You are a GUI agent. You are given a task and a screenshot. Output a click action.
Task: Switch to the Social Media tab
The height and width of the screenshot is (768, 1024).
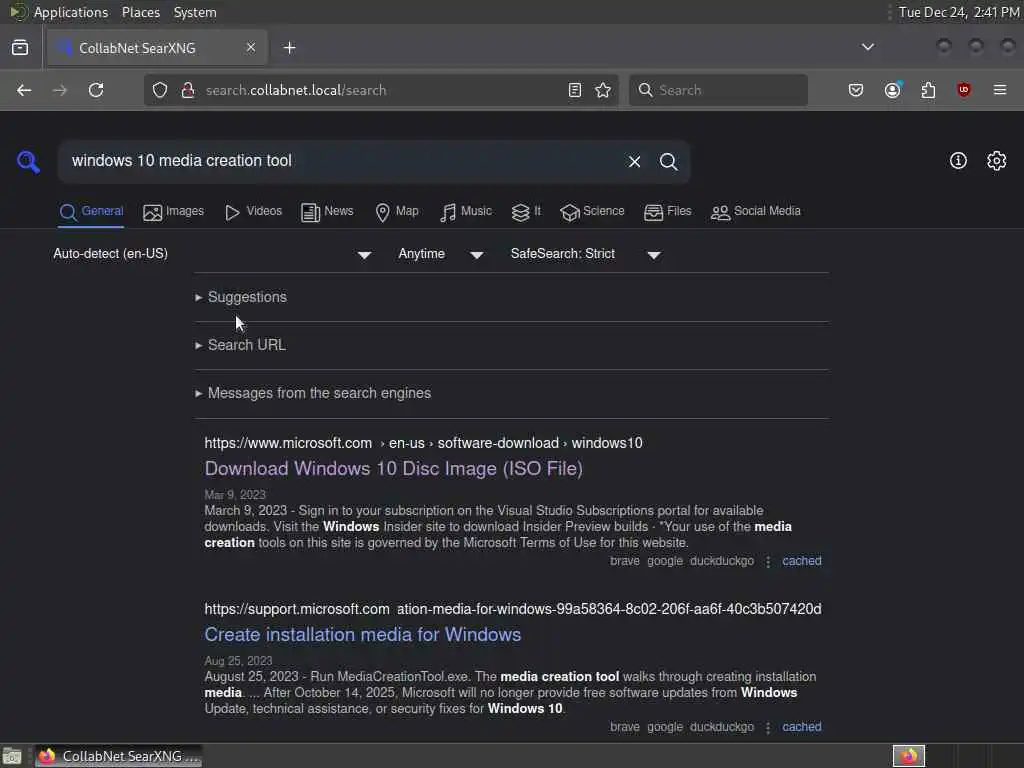[755, 212]
